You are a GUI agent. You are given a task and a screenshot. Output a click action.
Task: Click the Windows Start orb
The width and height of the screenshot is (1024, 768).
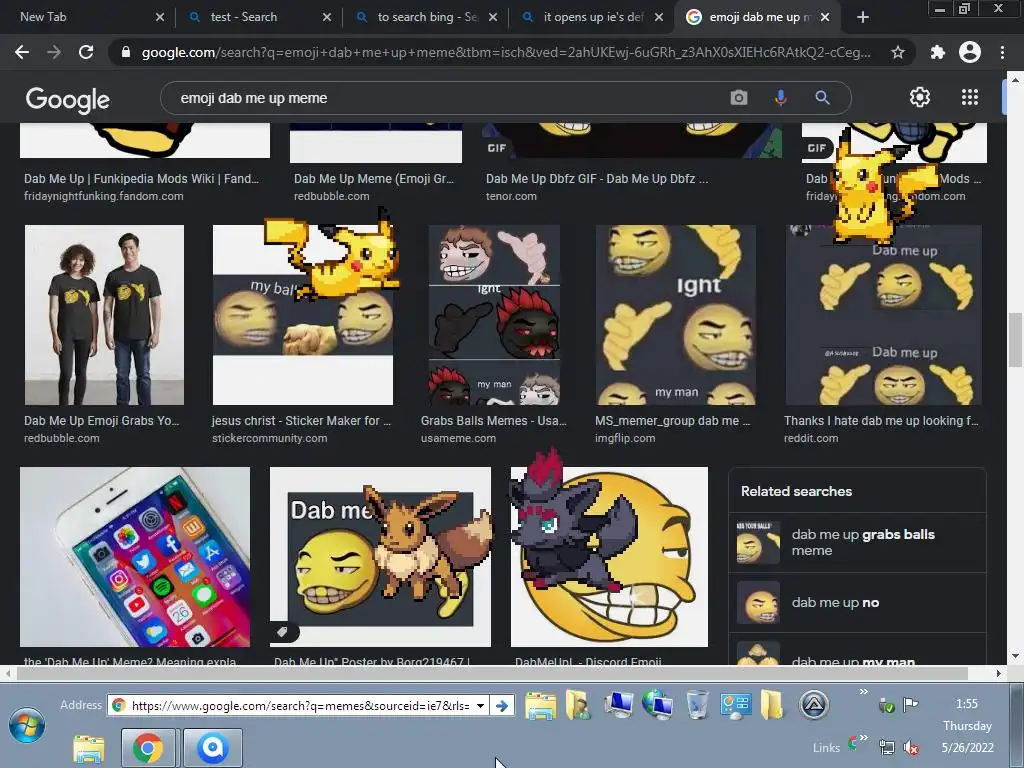tap(27, 726)
